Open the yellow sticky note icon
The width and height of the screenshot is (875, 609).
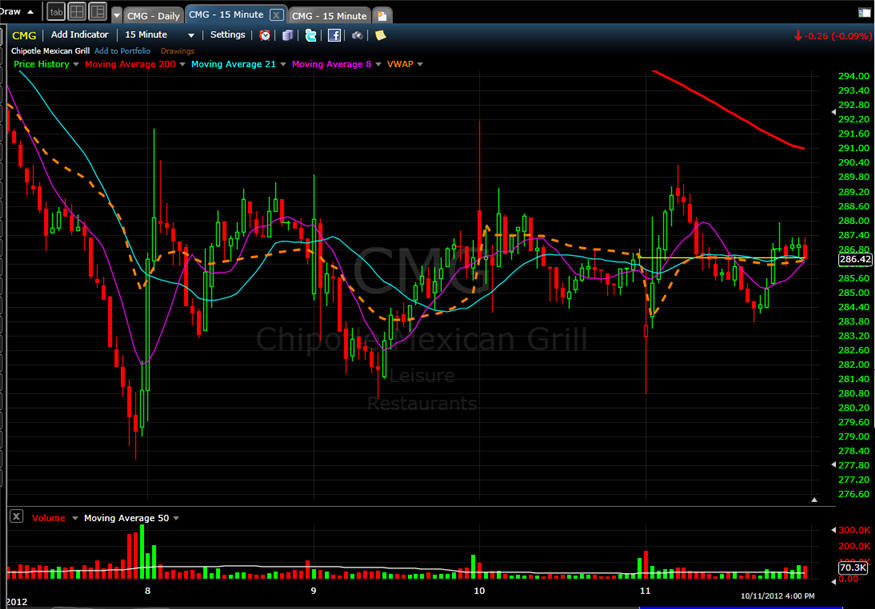point(381,35)
